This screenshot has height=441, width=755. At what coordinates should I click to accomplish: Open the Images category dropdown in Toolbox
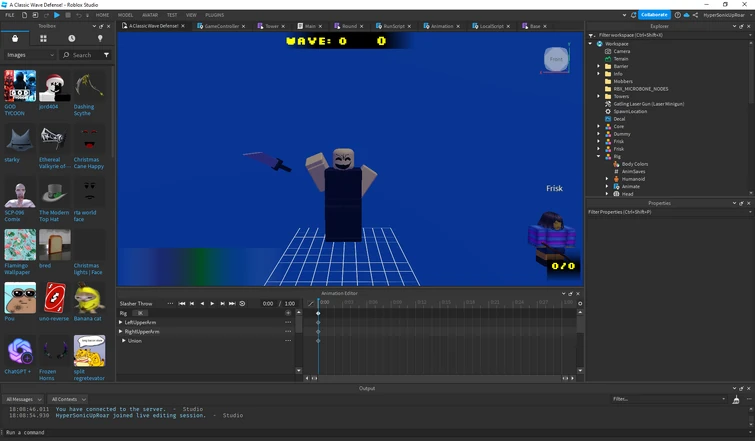pyautogui.click(x=28, y=55)
